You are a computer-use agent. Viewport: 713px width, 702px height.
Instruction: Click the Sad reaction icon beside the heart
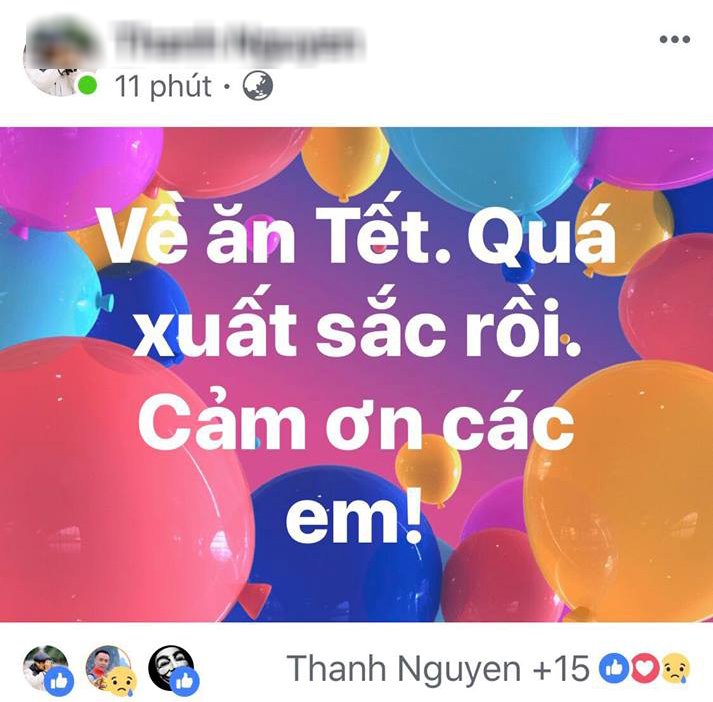click(676, 668)
